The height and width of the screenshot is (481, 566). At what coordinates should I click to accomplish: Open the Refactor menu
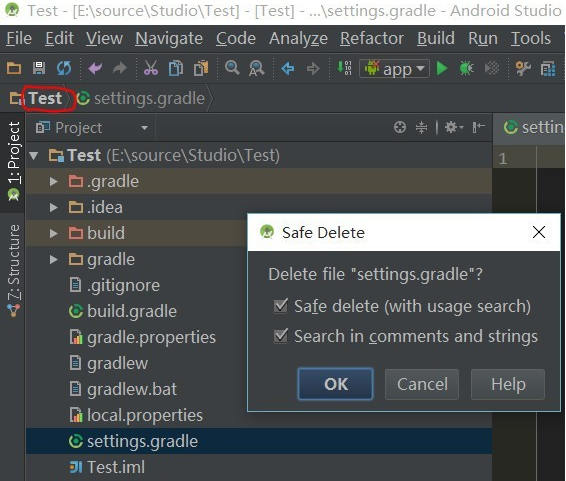[x=372, y=38]
